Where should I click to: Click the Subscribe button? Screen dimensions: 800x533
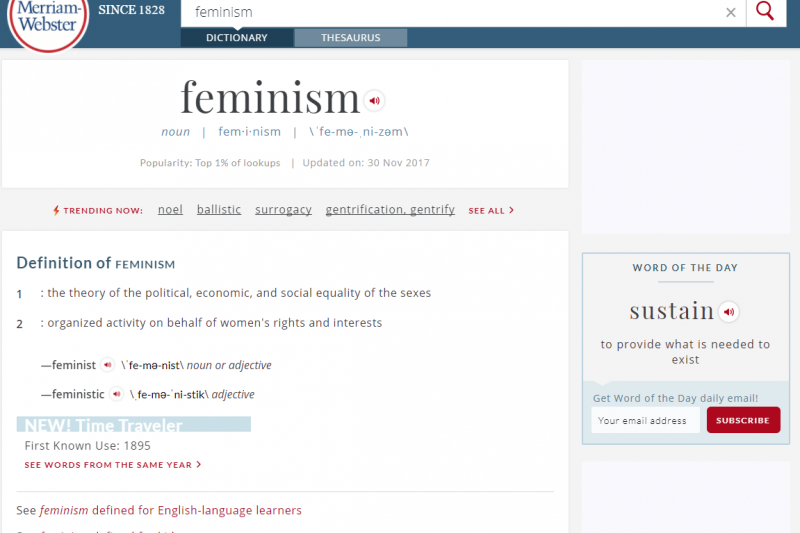click(743, 420)
